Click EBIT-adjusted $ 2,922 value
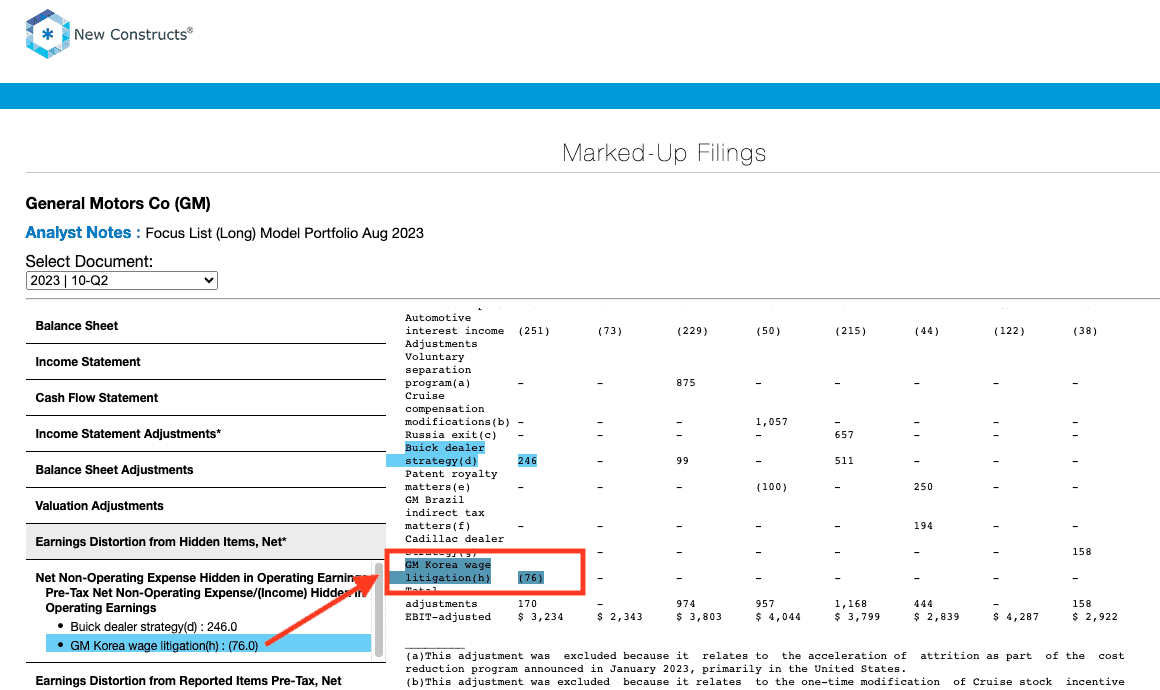This screenshot has width=1160, height=690. pos(1094,617)
